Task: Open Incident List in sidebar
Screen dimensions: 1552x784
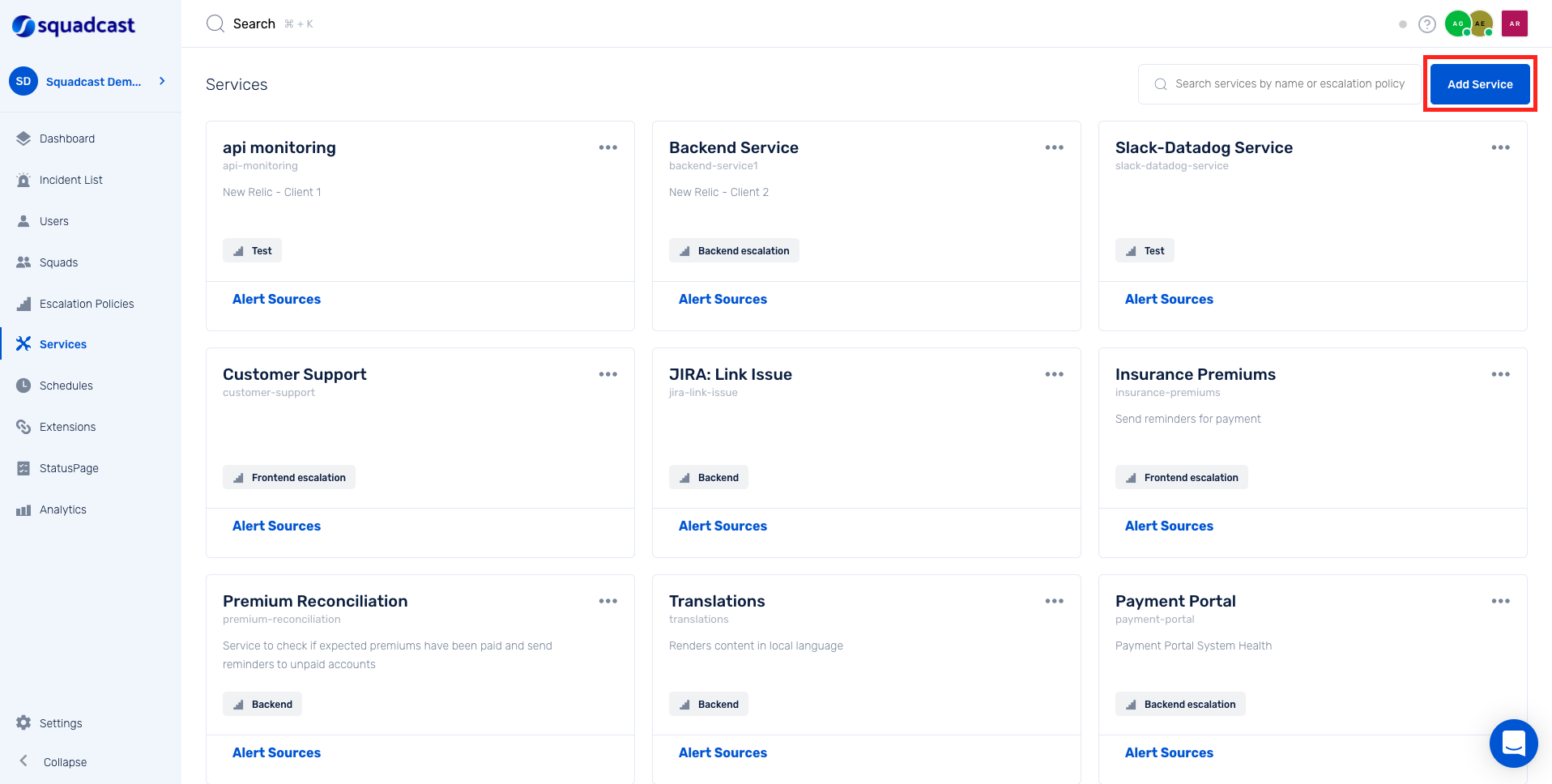Action: tap(71, 180)
